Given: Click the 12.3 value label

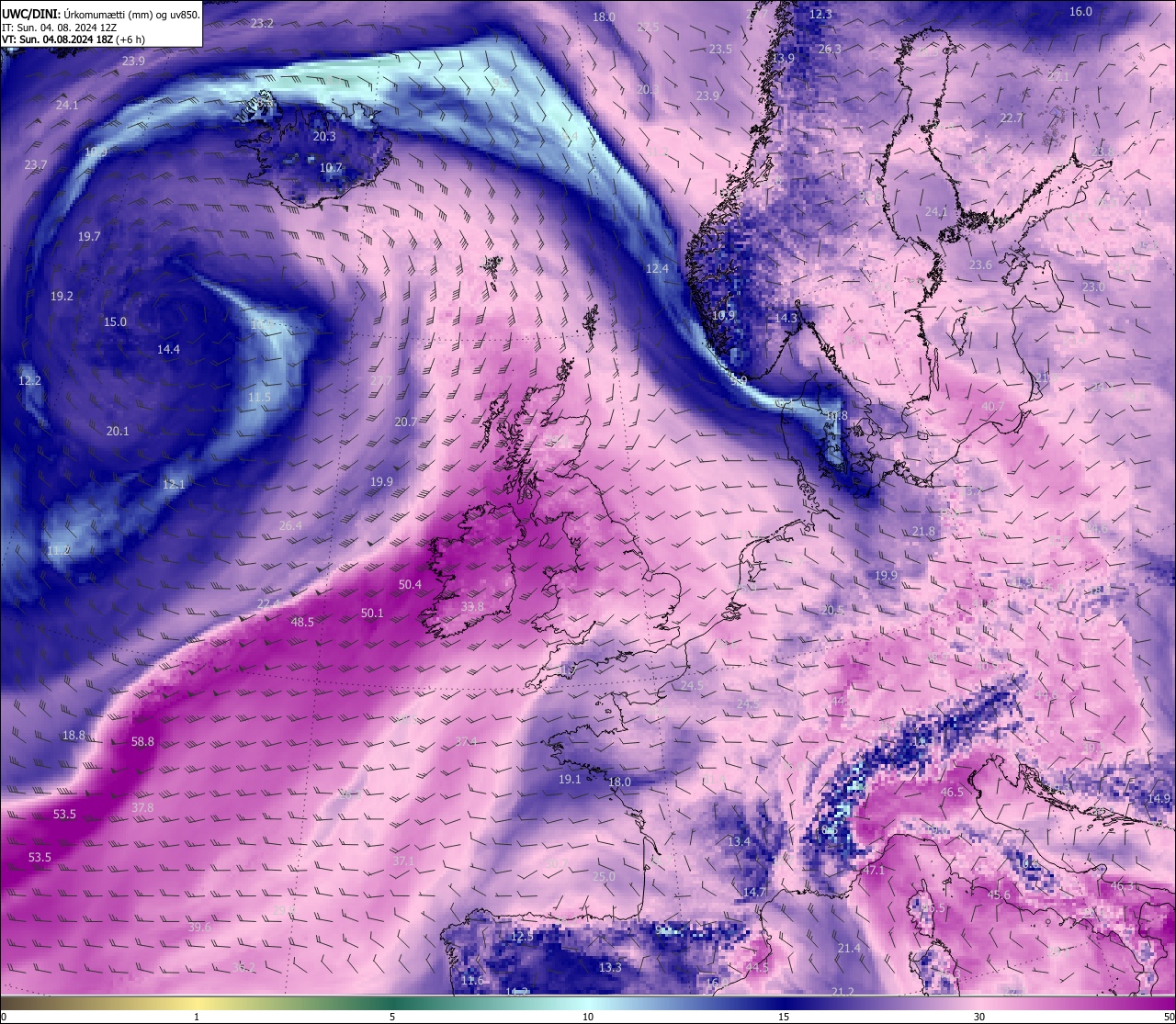Looking at the screenshot, I should 820,14.
